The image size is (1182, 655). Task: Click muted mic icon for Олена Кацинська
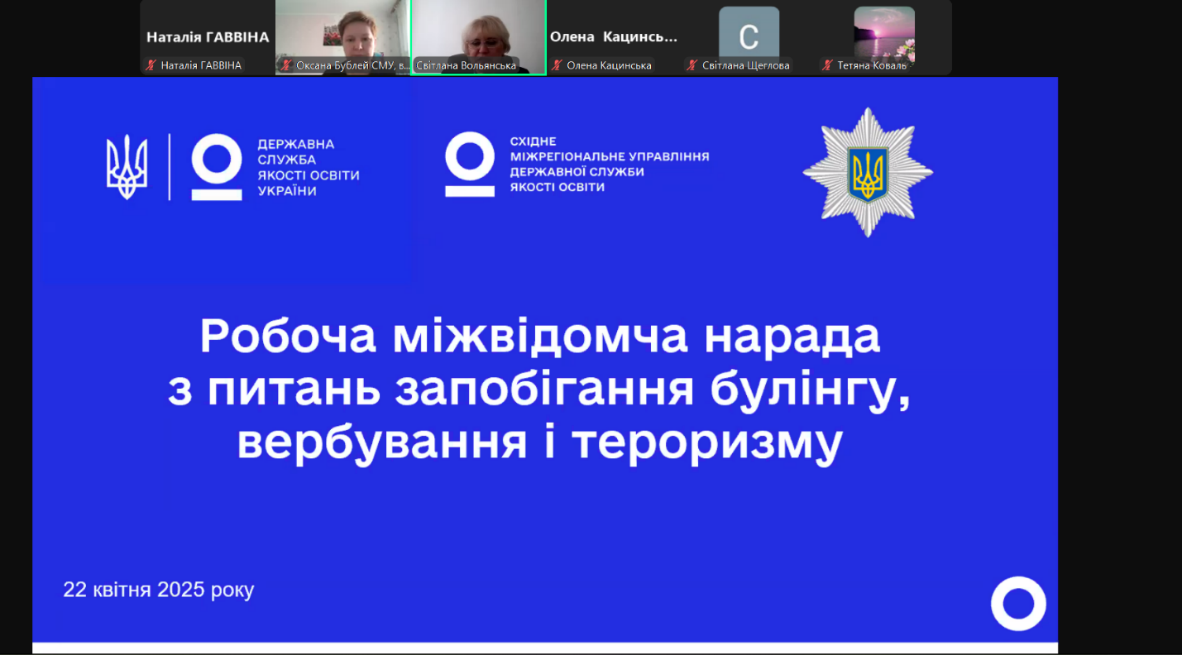pos(557,66)
